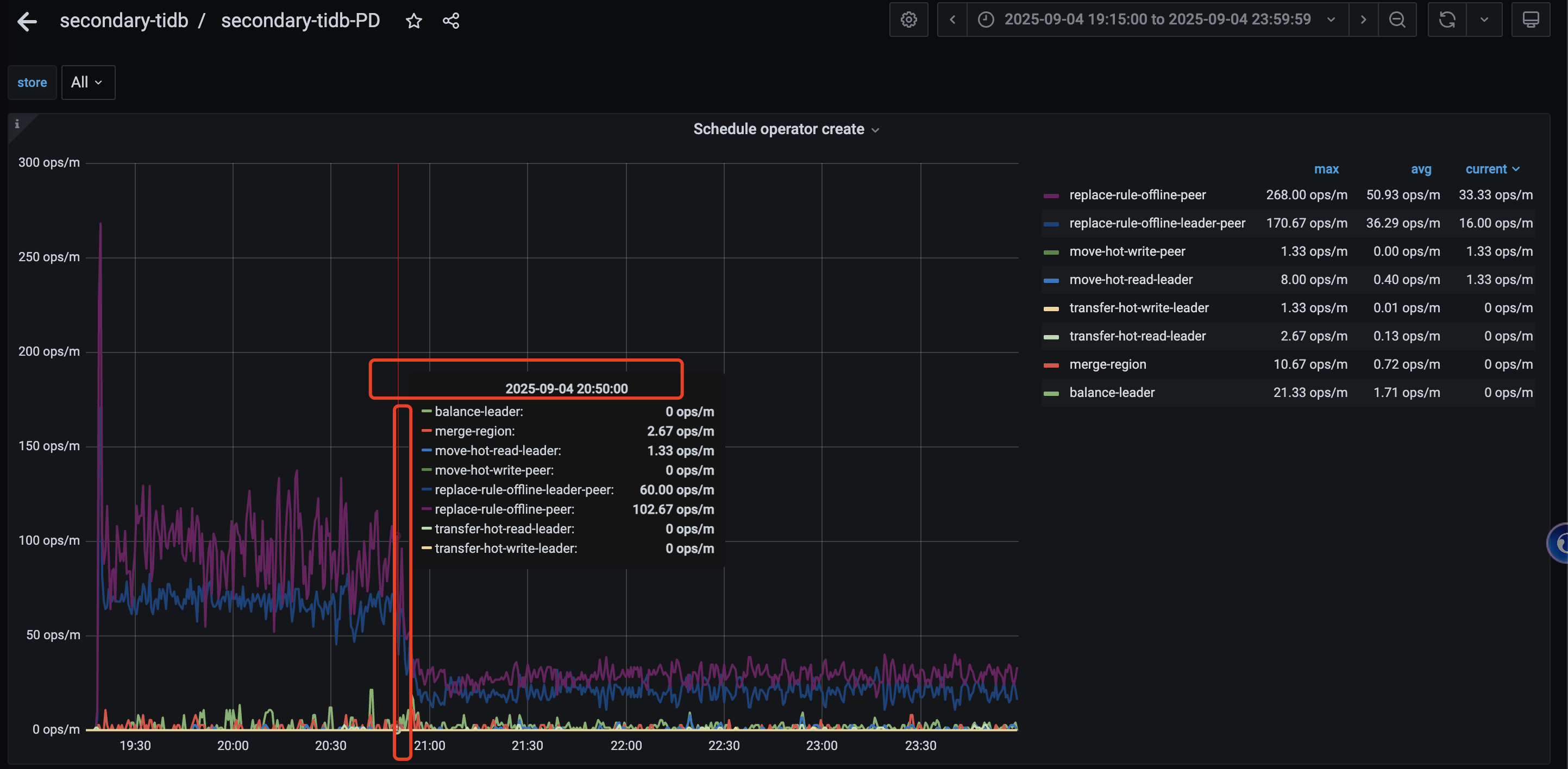Image resolution: width=1568 pixels, height=769 pixels.
Task: Click the back arrow icon
Action: coord(27,21)
